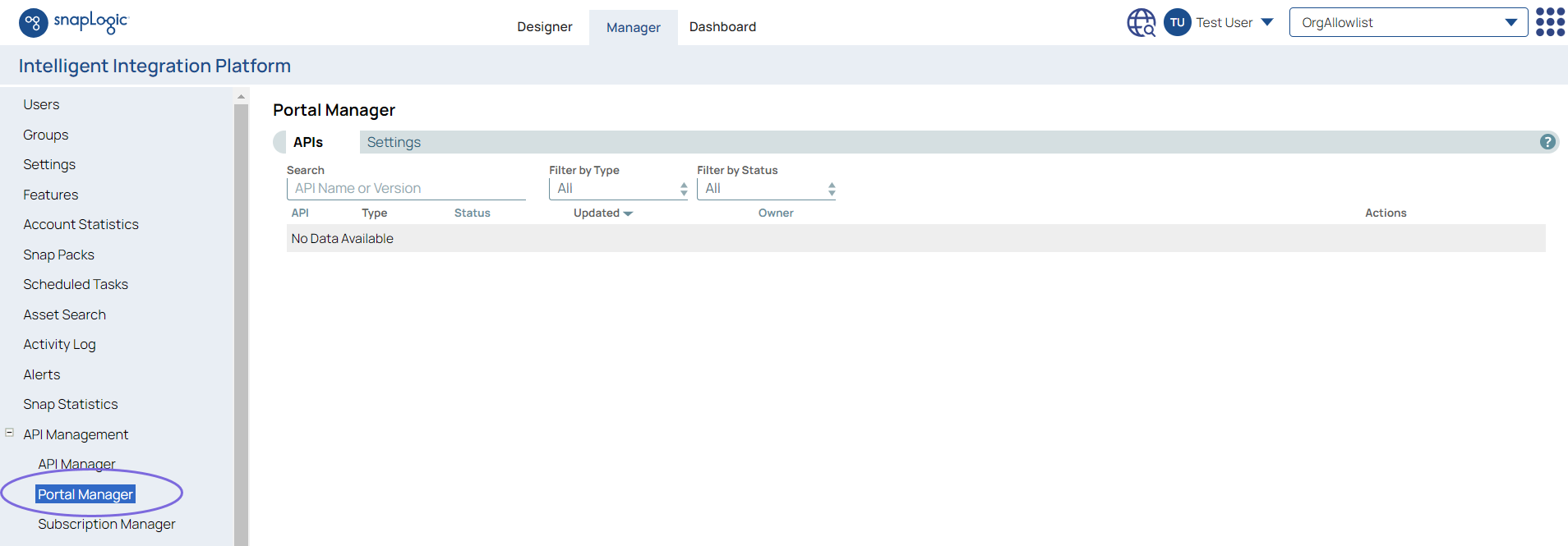
Task: Collapse the API Management tree node
Action: point(10,432)
